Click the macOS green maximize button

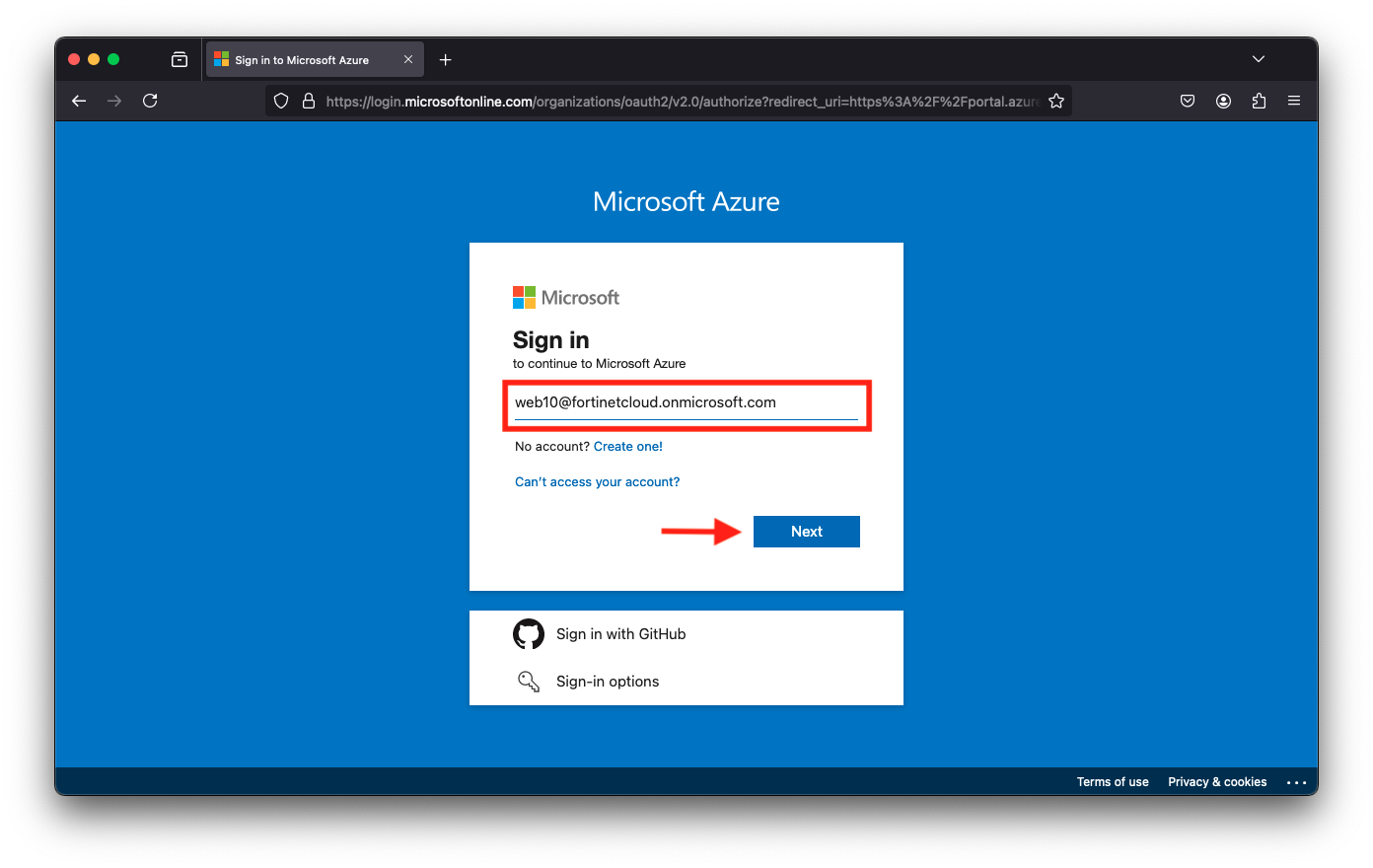coord(113,59)
